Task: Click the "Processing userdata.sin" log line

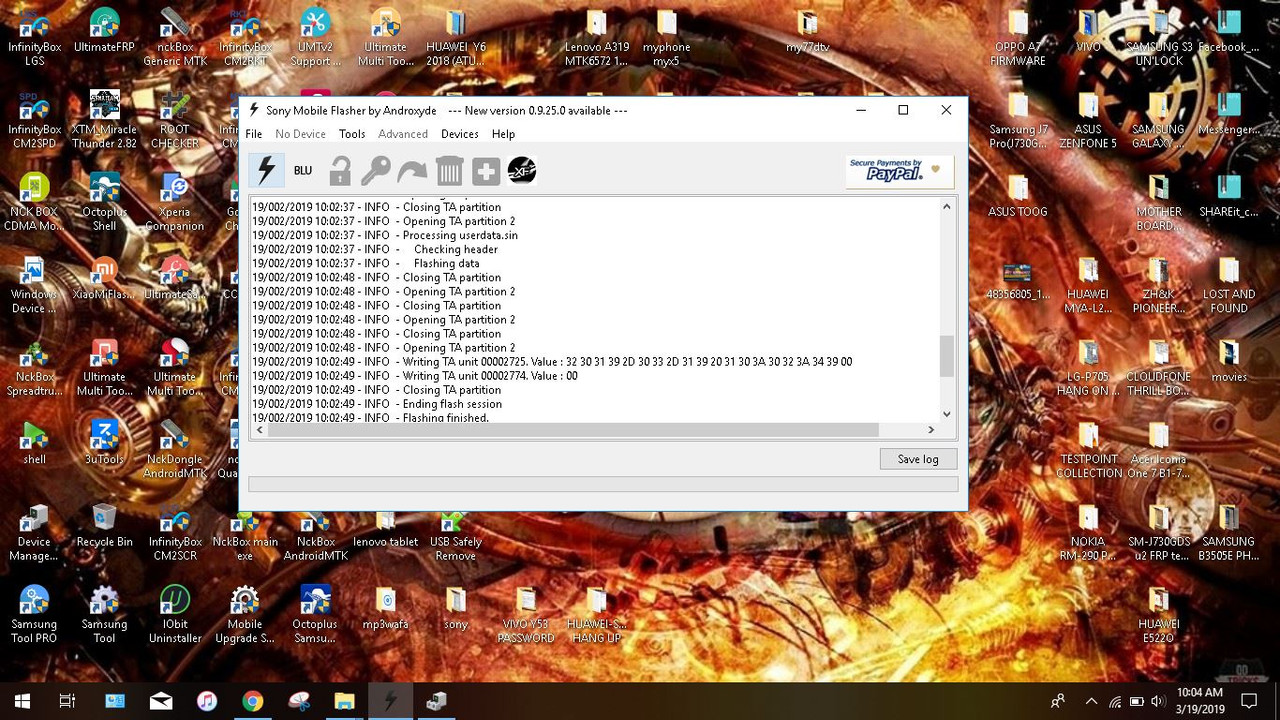Action: 385,236
